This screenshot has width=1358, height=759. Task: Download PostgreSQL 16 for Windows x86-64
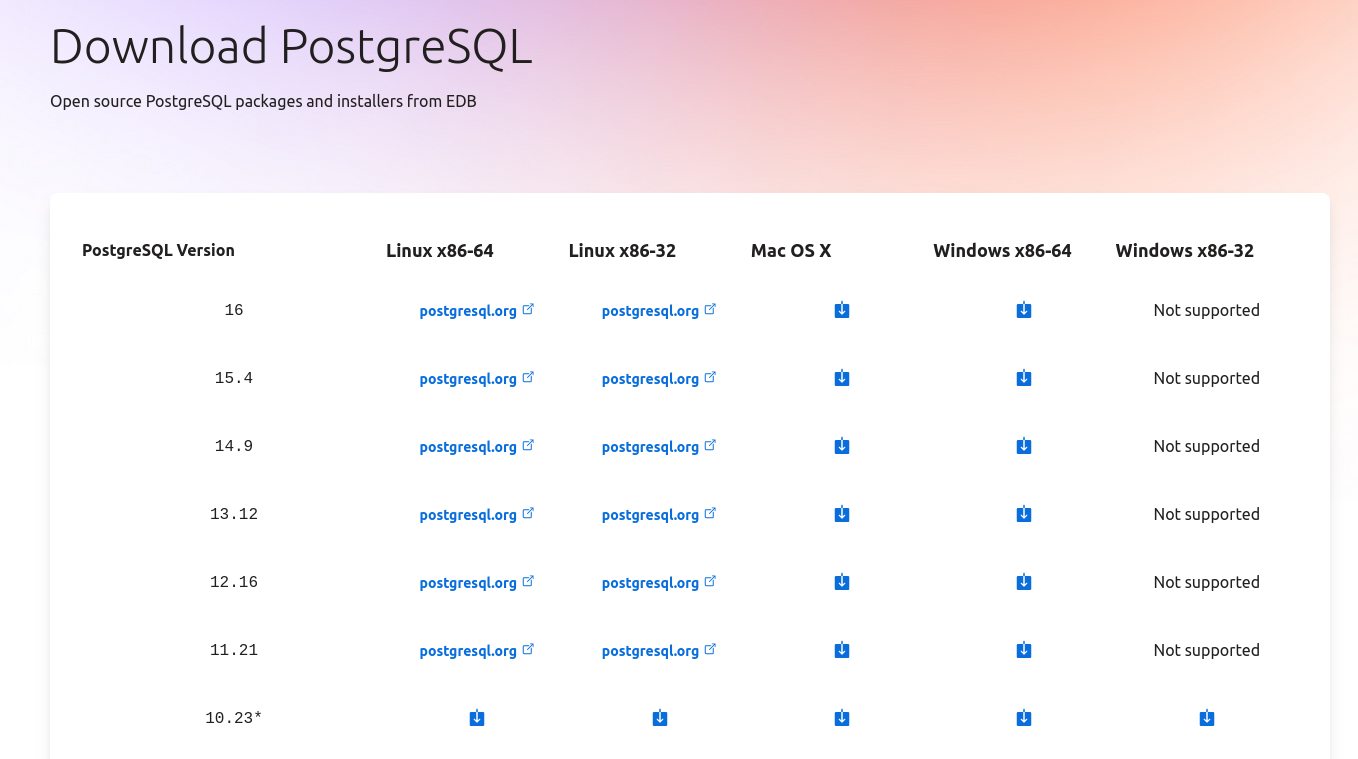click(1024, 310)
